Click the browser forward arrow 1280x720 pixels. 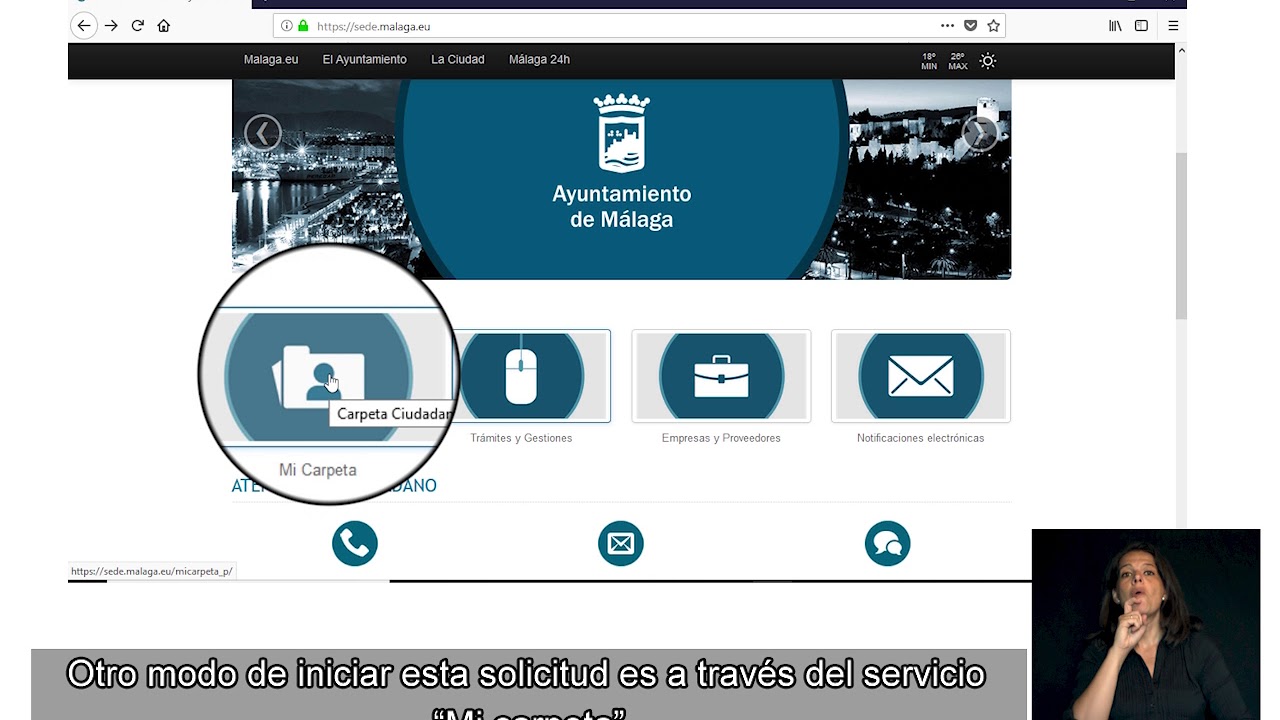tap(111, 26)
